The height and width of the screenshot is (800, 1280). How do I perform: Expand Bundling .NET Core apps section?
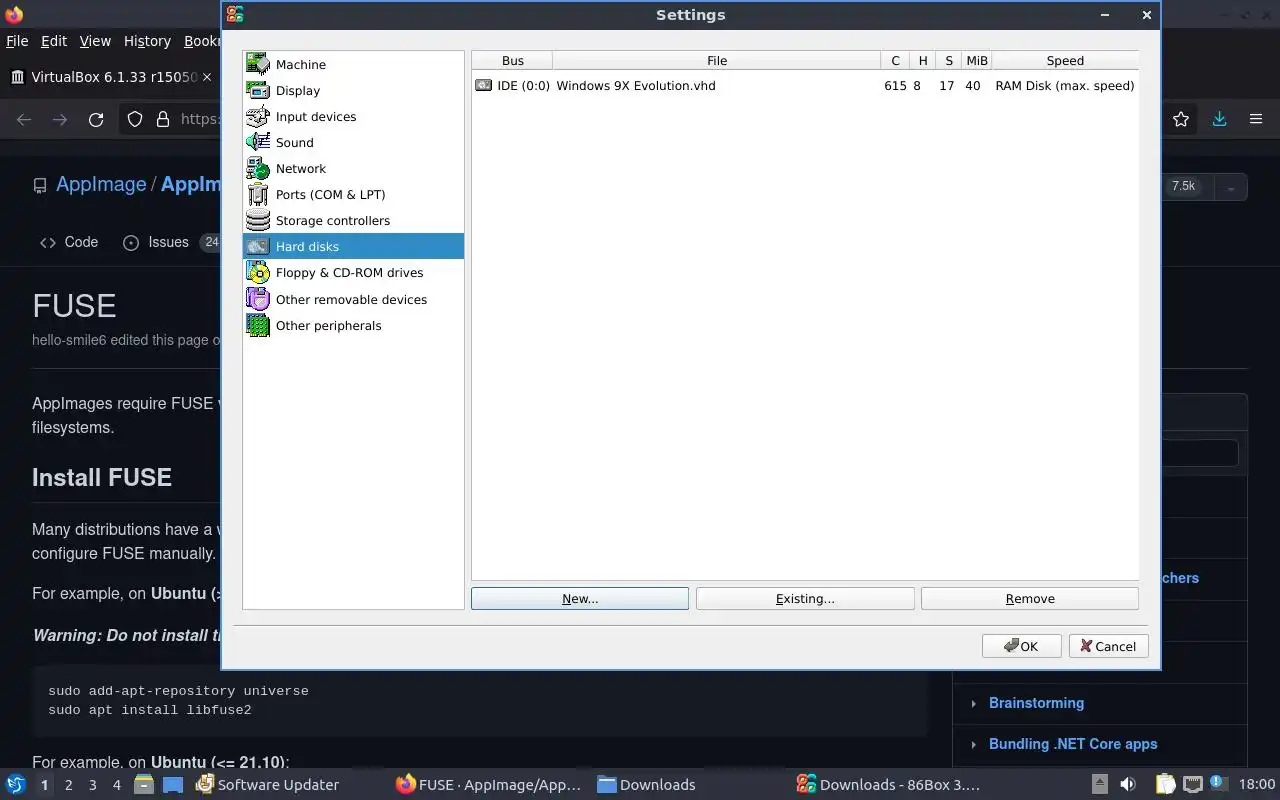click(1073, 744)
